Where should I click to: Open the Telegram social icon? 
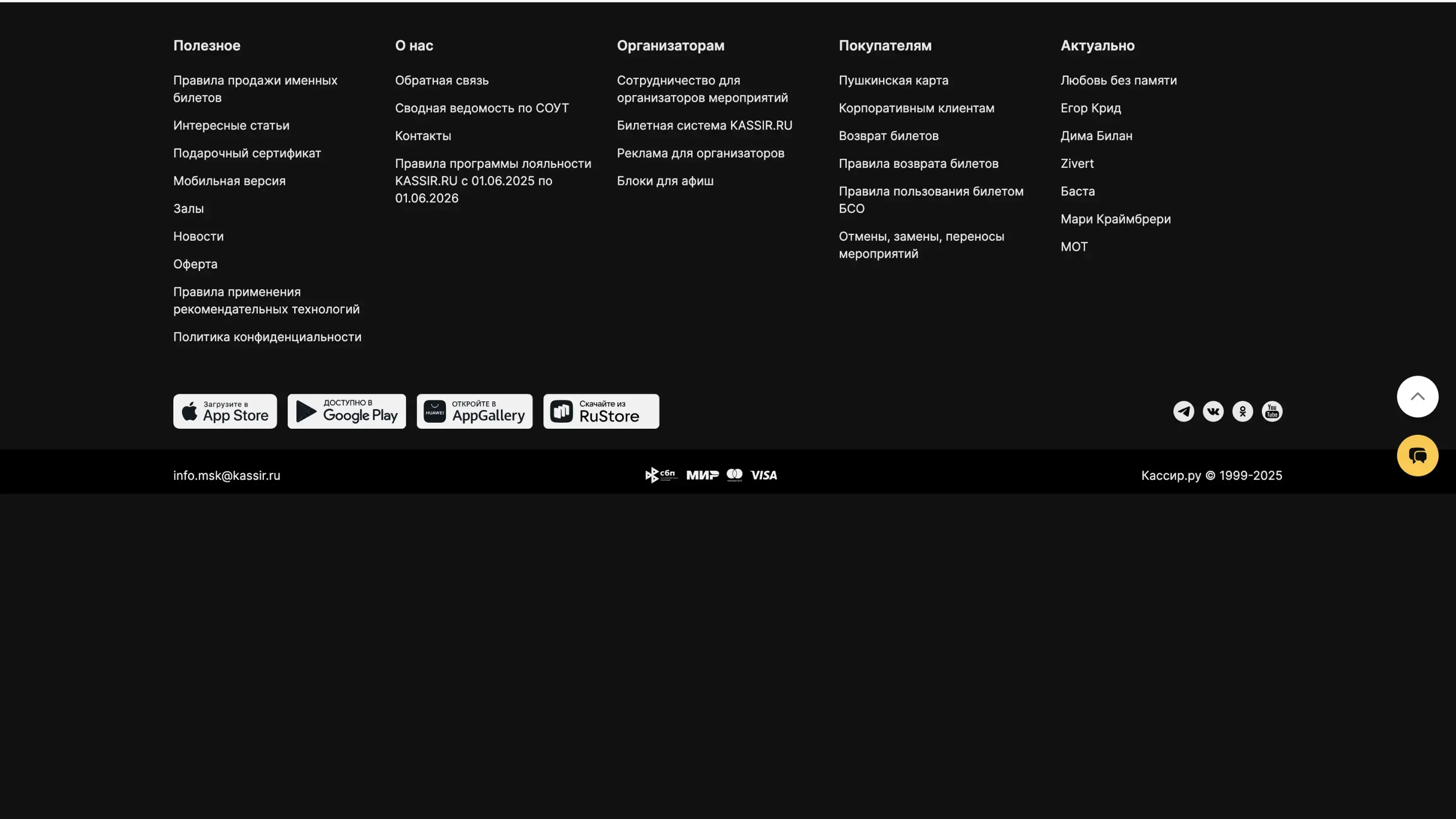1184,412
